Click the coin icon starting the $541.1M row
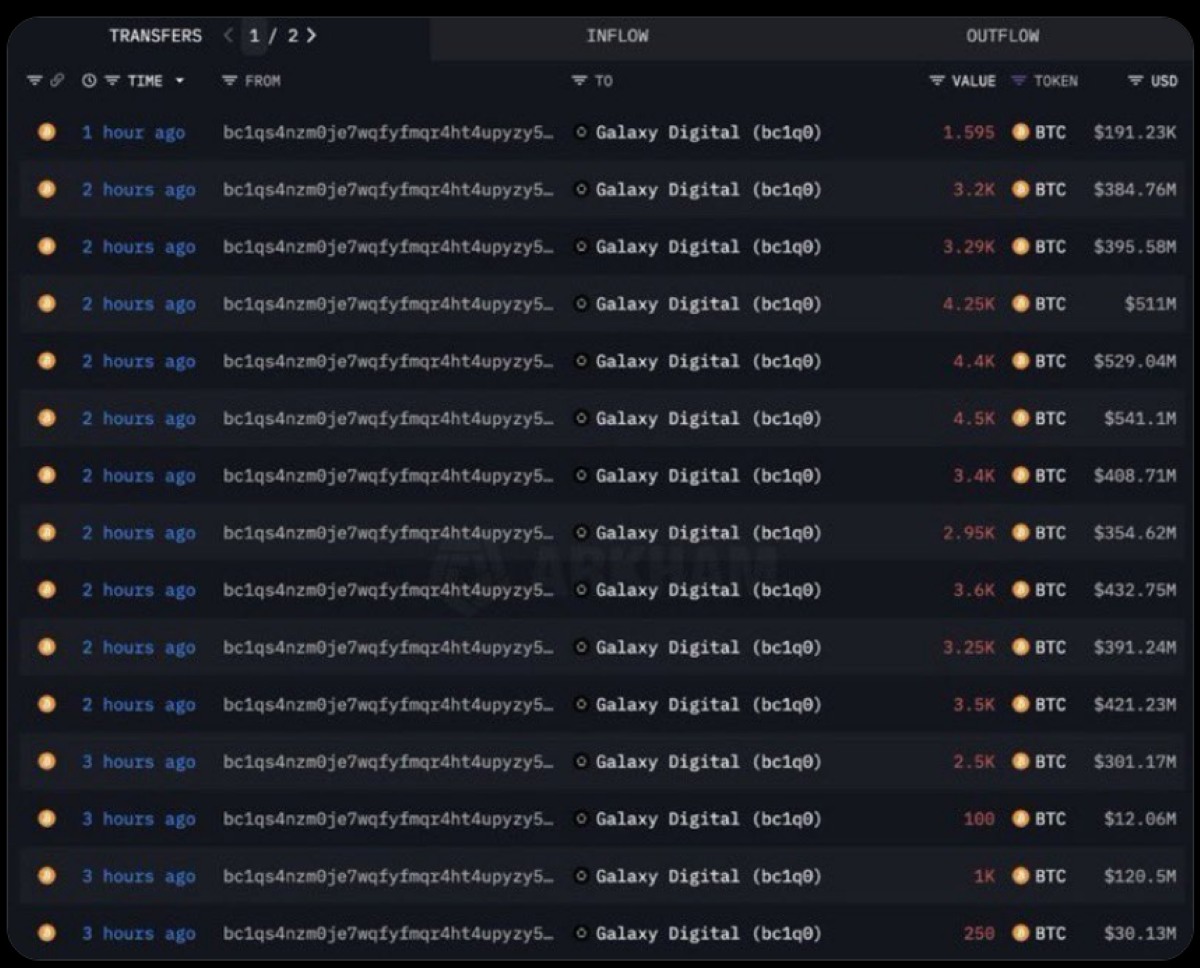Screen dimensions: 1200x968 point(46,418)
